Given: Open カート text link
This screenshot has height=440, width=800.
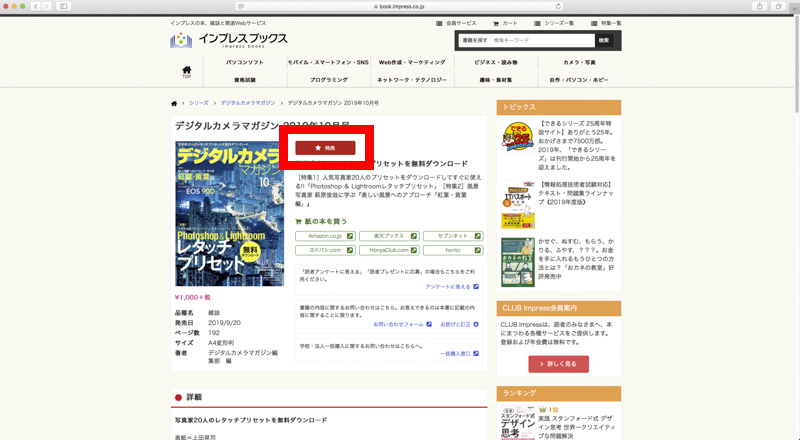Looking at the screenshot, I should [510, 23].
